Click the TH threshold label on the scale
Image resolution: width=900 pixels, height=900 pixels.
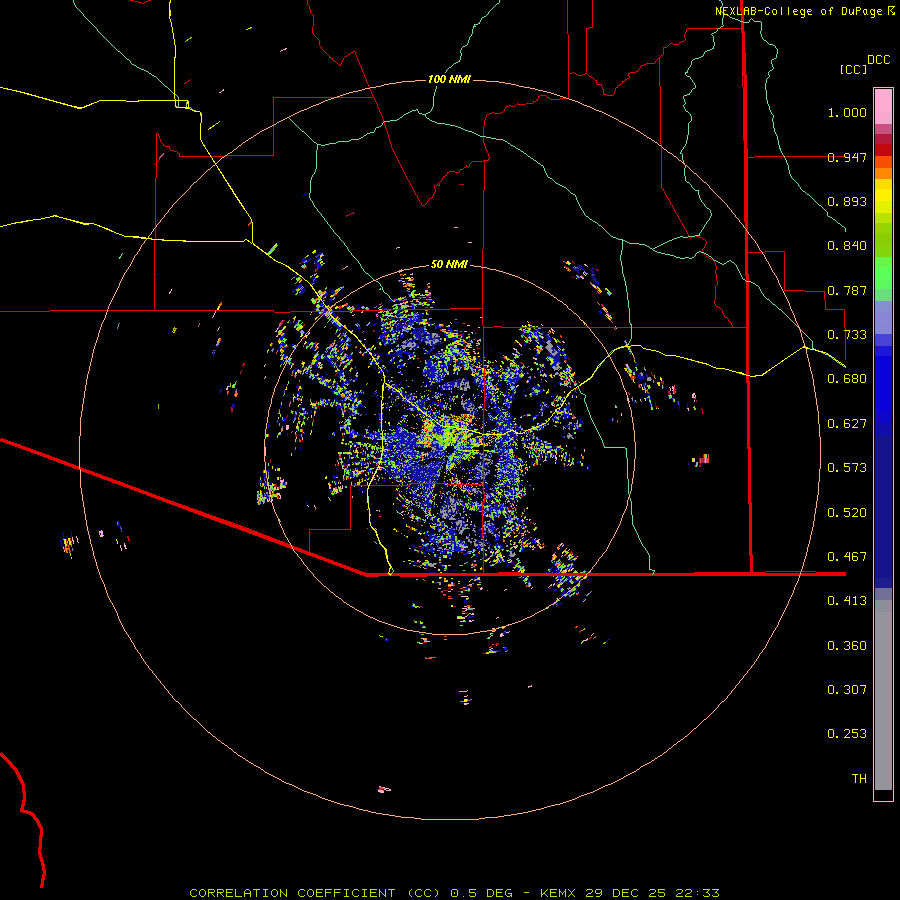859,779
